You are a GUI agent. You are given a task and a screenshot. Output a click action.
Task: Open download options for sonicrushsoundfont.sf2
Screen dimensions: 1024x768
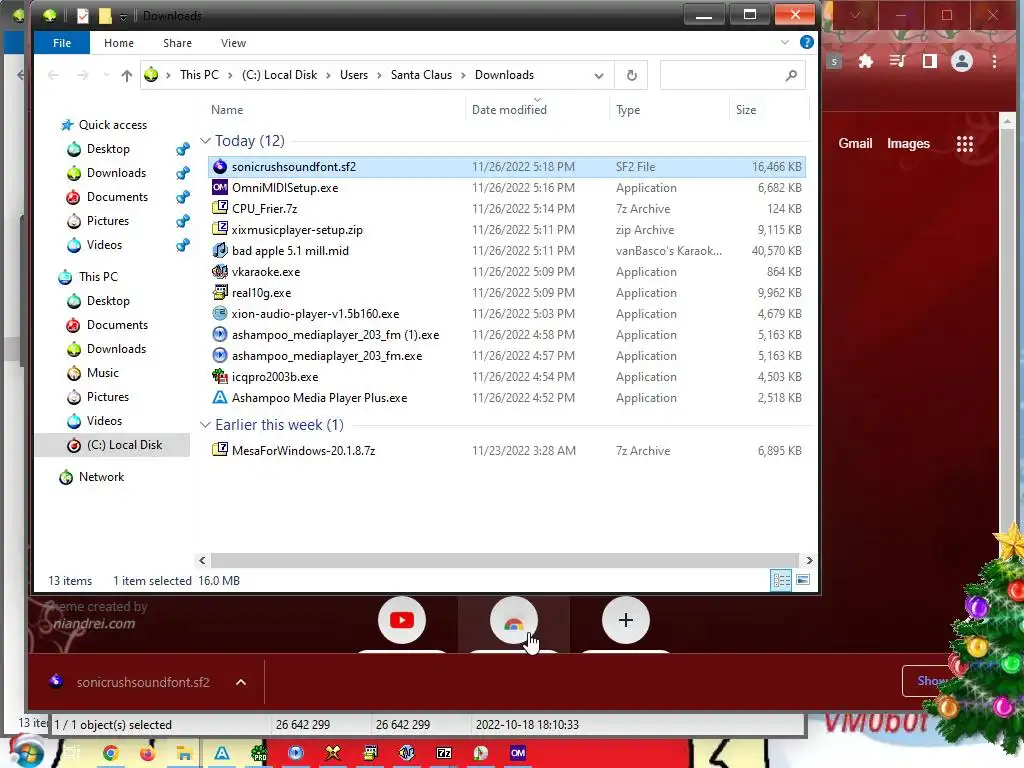point(241,682)
